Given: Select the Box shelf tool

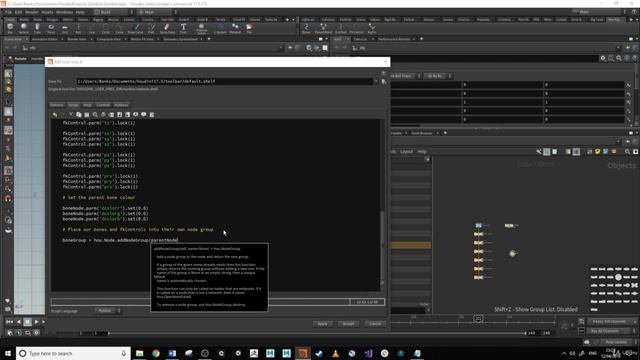Looking at the screenshot, I should click(x=10, y=28).
